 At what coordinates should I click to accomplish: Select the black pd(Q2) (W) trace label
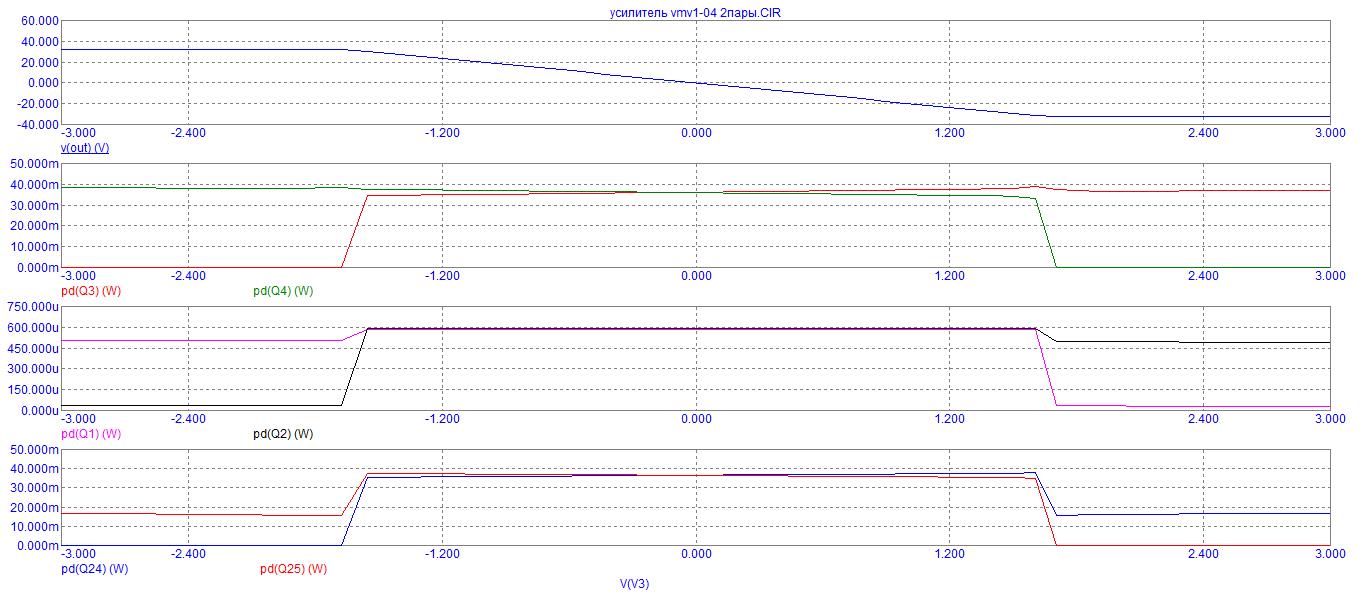pyautogui.click(x=283, y=434)
